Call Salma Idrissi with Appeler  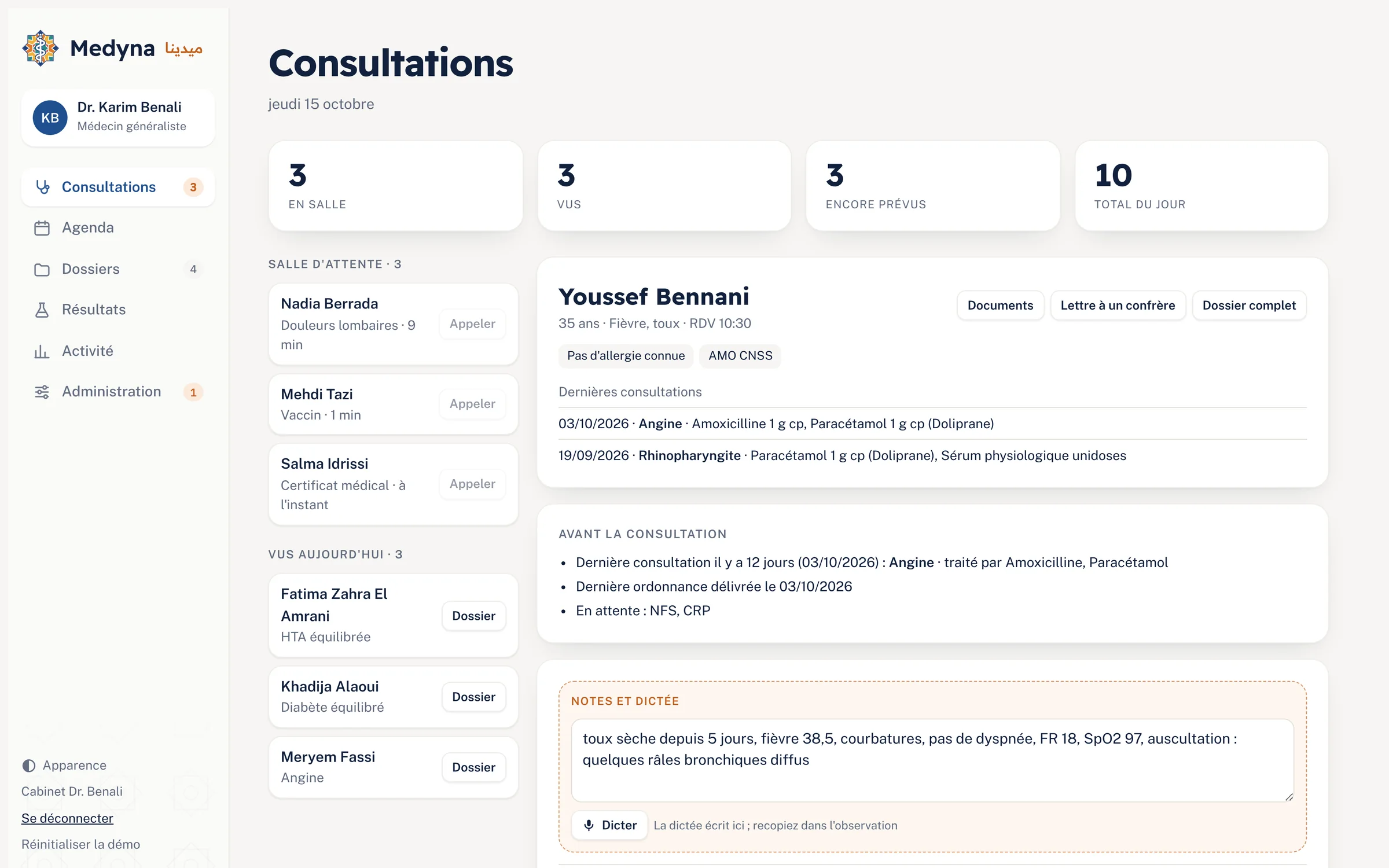472,484
